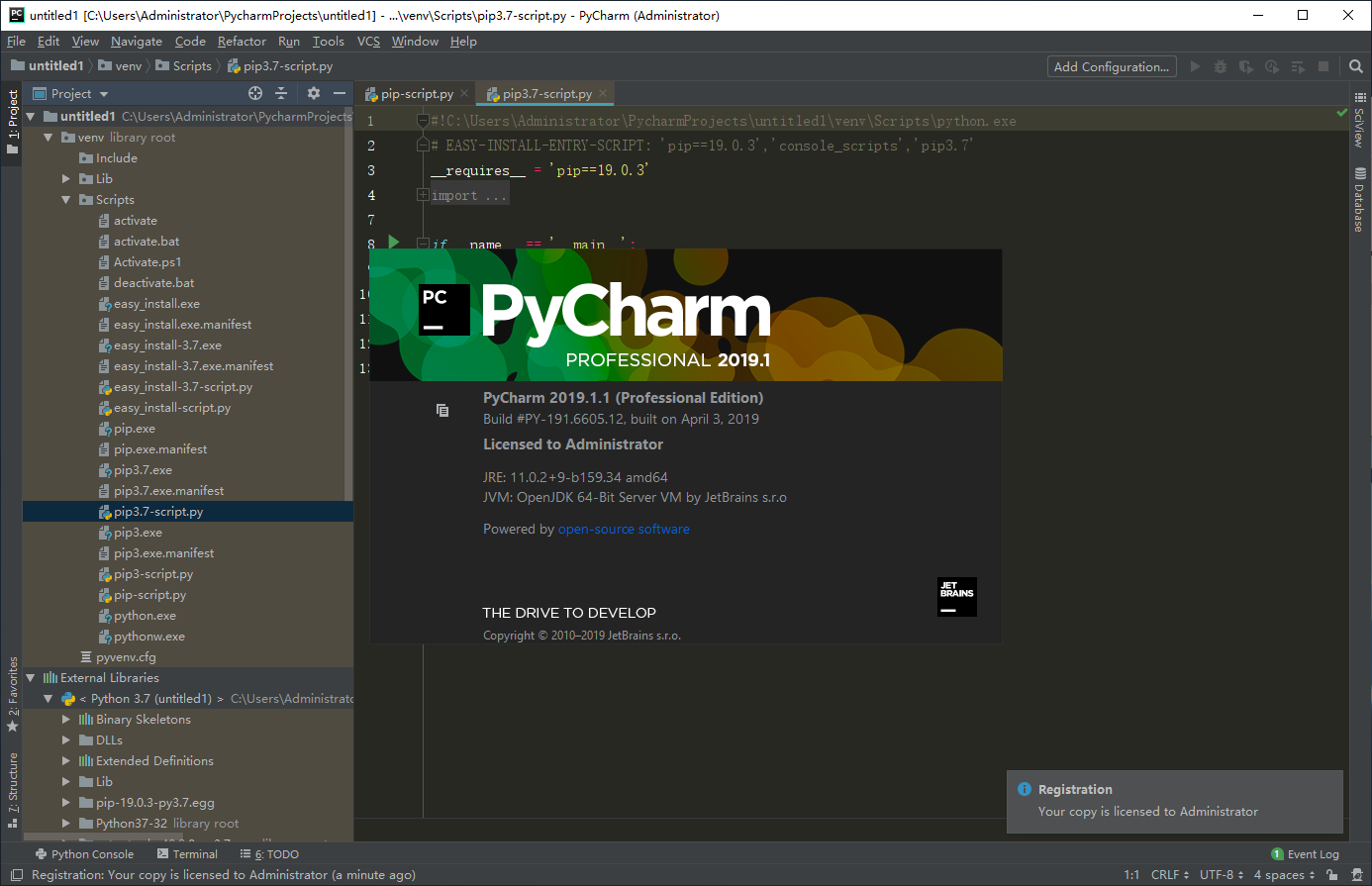
Task: Select python.exe in the project tree
Action: 145,616
